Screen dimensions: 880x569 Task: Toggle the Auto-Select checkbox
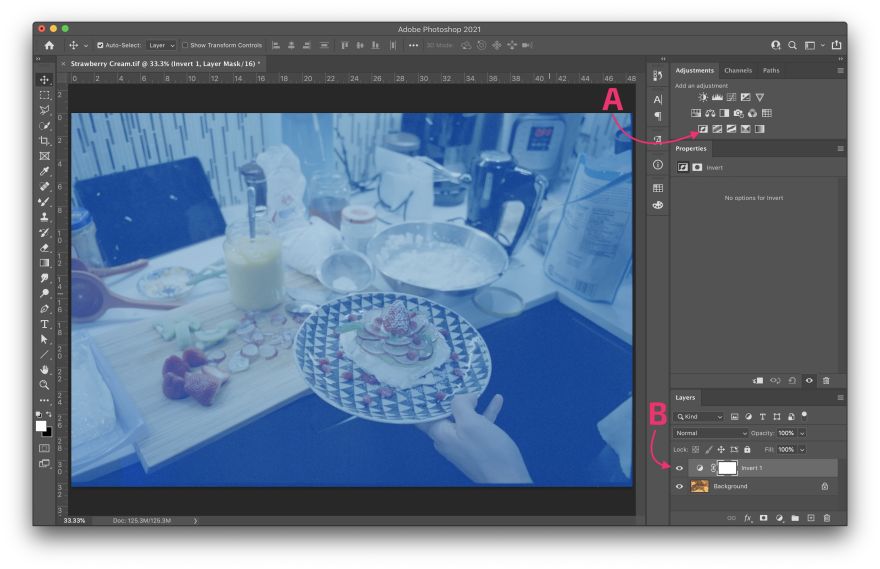tap(100, 45)
